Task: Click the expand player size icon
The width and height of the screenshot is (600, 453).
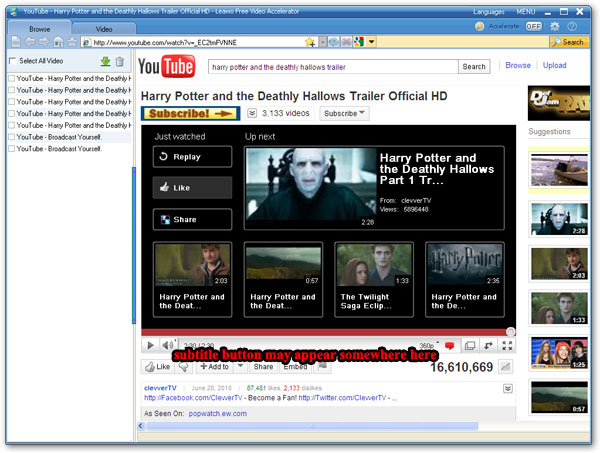Action: click(470, 346)
